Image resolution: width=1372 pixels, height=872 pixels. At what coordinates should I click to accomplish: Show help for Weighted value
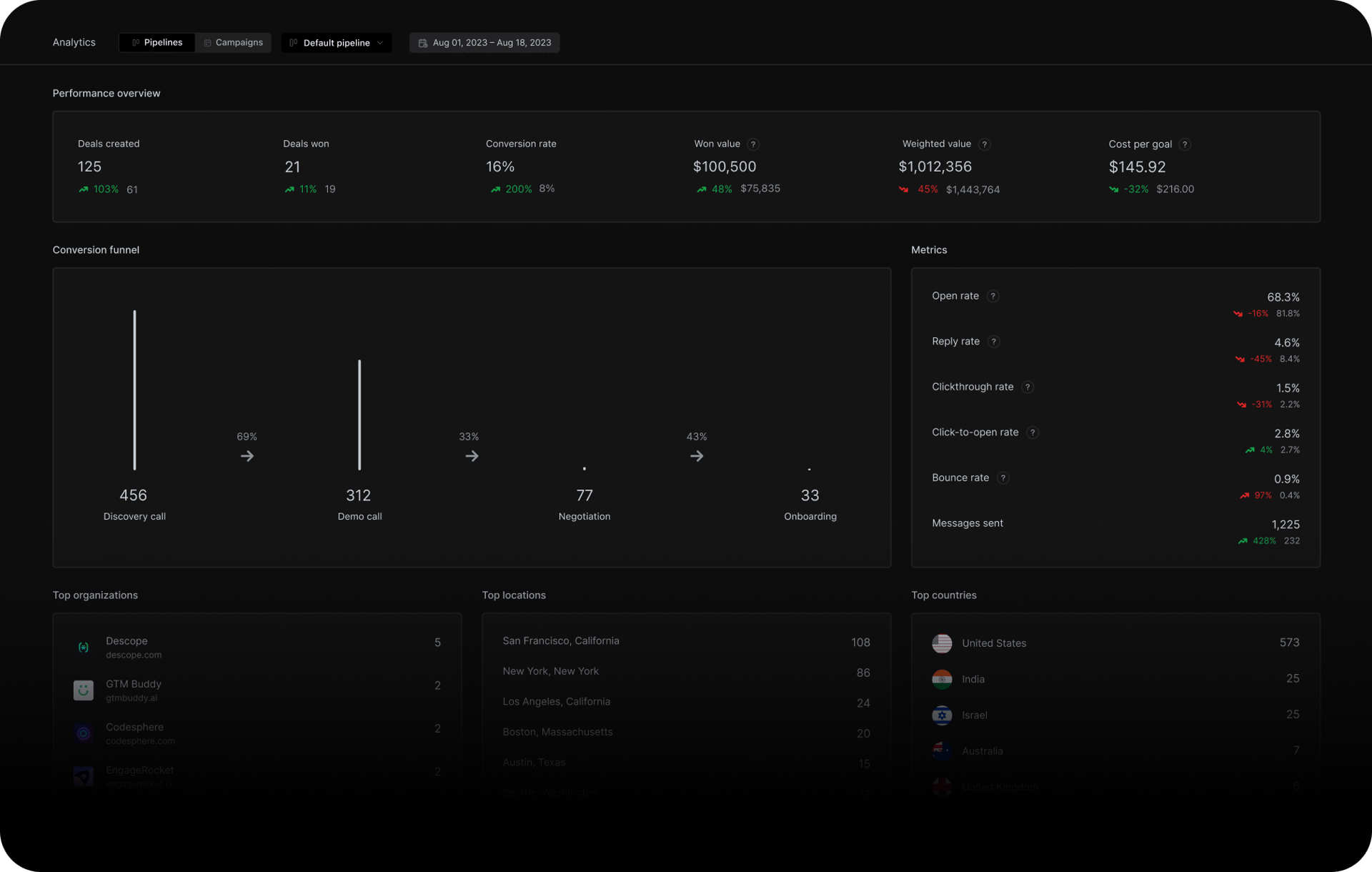[985, 144]
